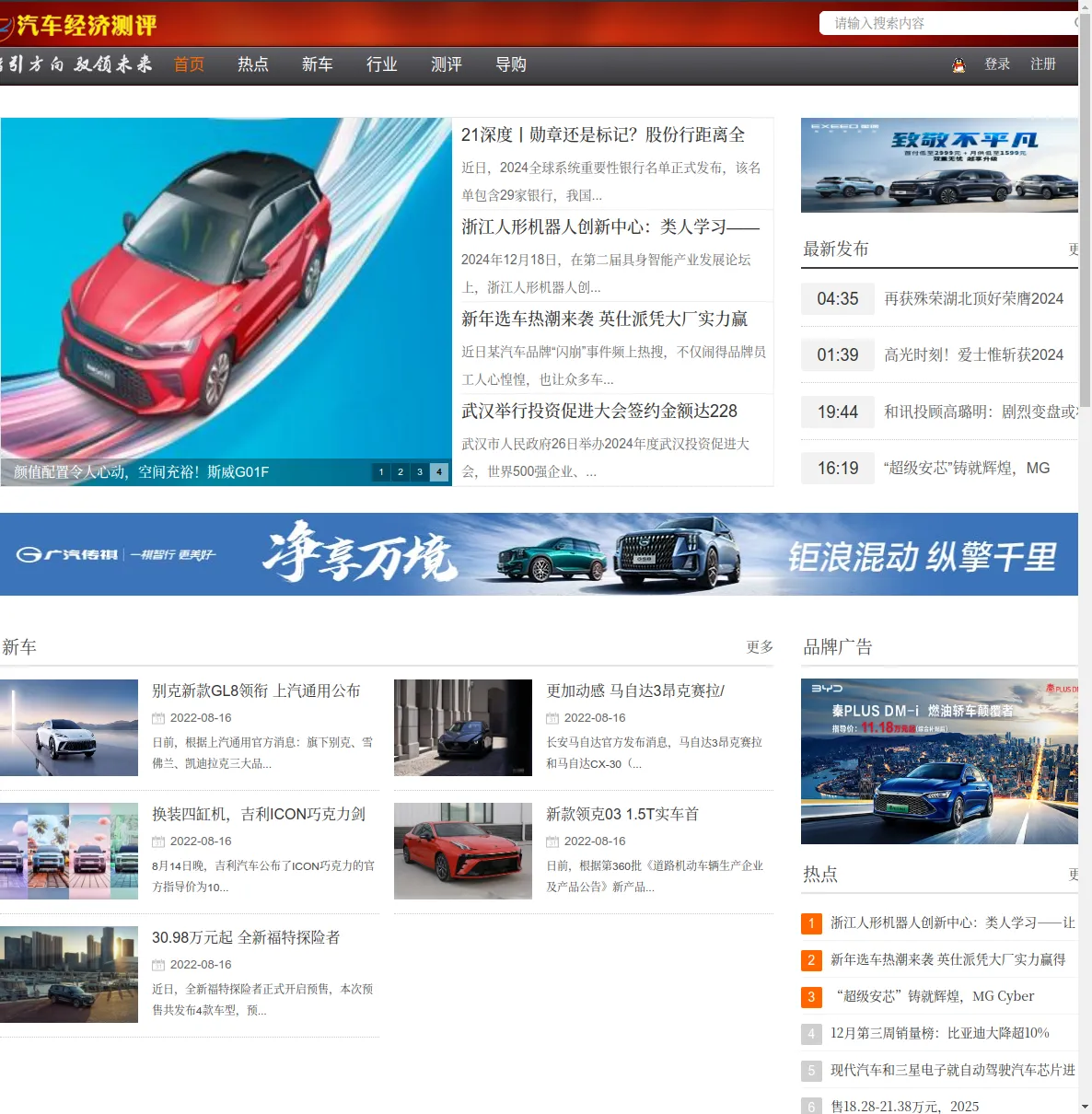Open 19:44 news 和讯投顾高璐明

981,412
